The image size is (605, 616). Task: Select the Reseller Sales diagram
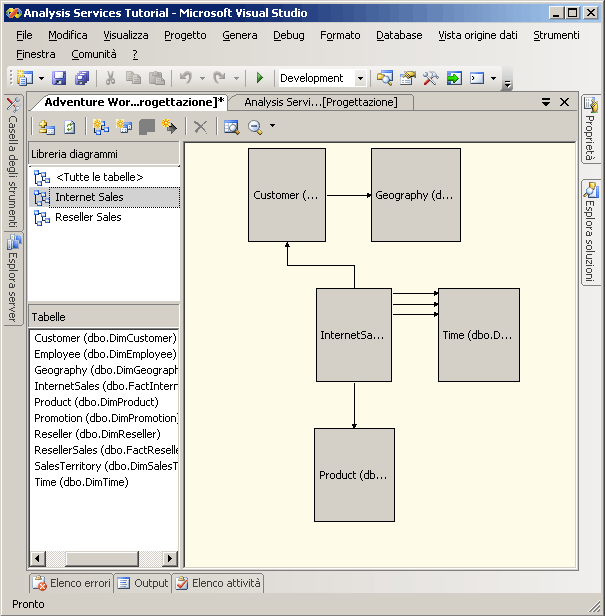[x=88, y=217]
